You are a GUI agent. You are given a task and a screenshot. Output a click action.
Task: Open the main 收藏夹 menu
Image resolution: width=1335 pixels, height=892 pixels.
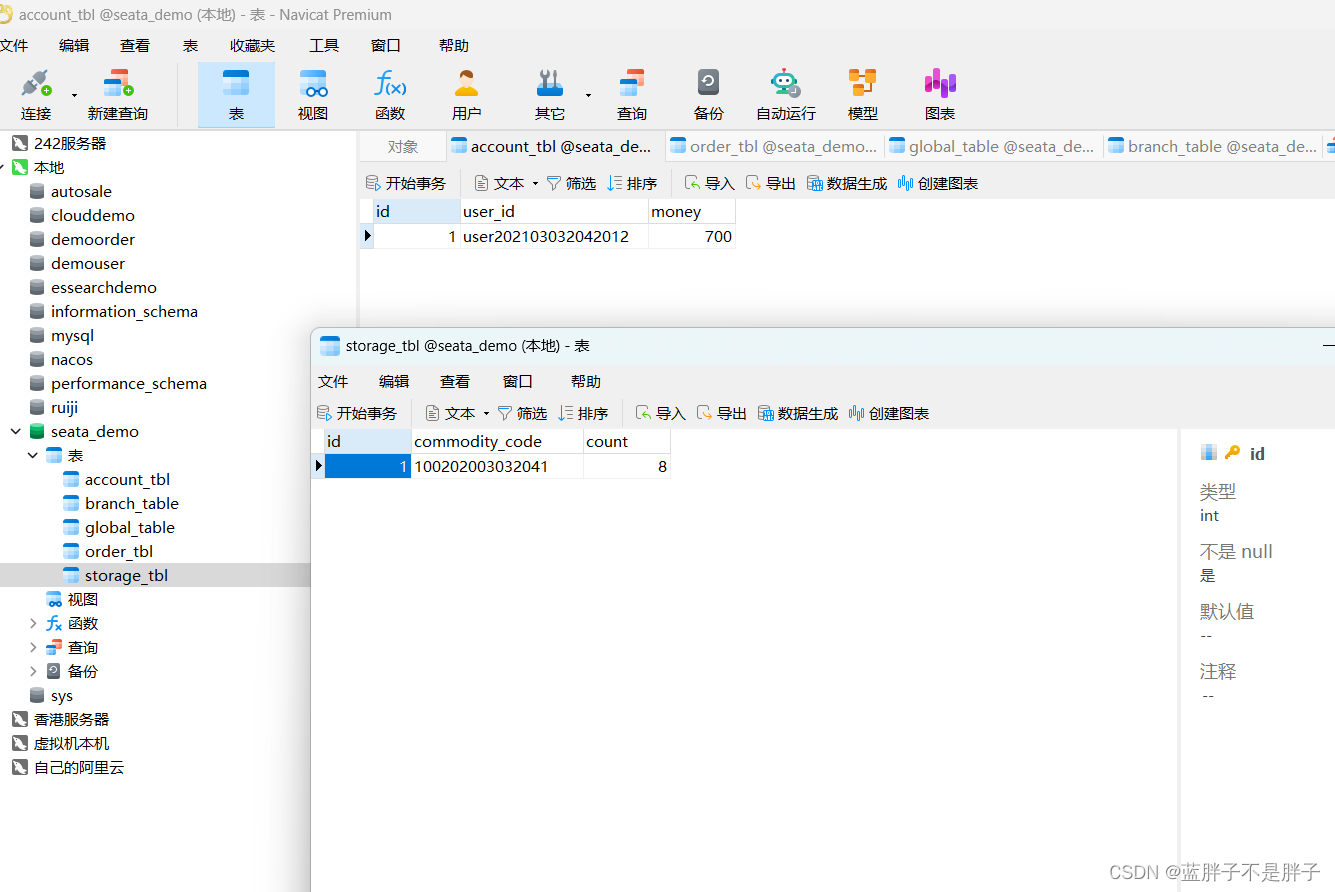[x=252, y=45]
